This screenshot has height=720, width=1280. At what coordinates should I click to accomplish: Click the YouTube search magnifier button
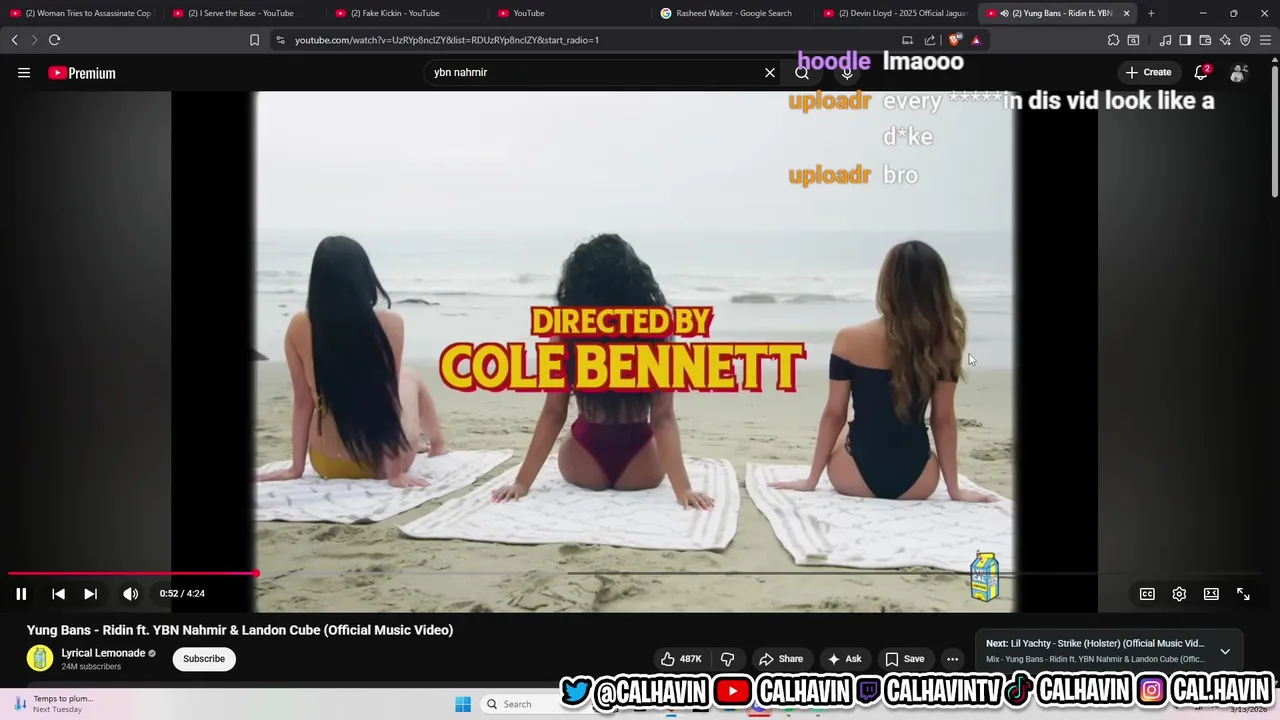(x=802, y=72)
